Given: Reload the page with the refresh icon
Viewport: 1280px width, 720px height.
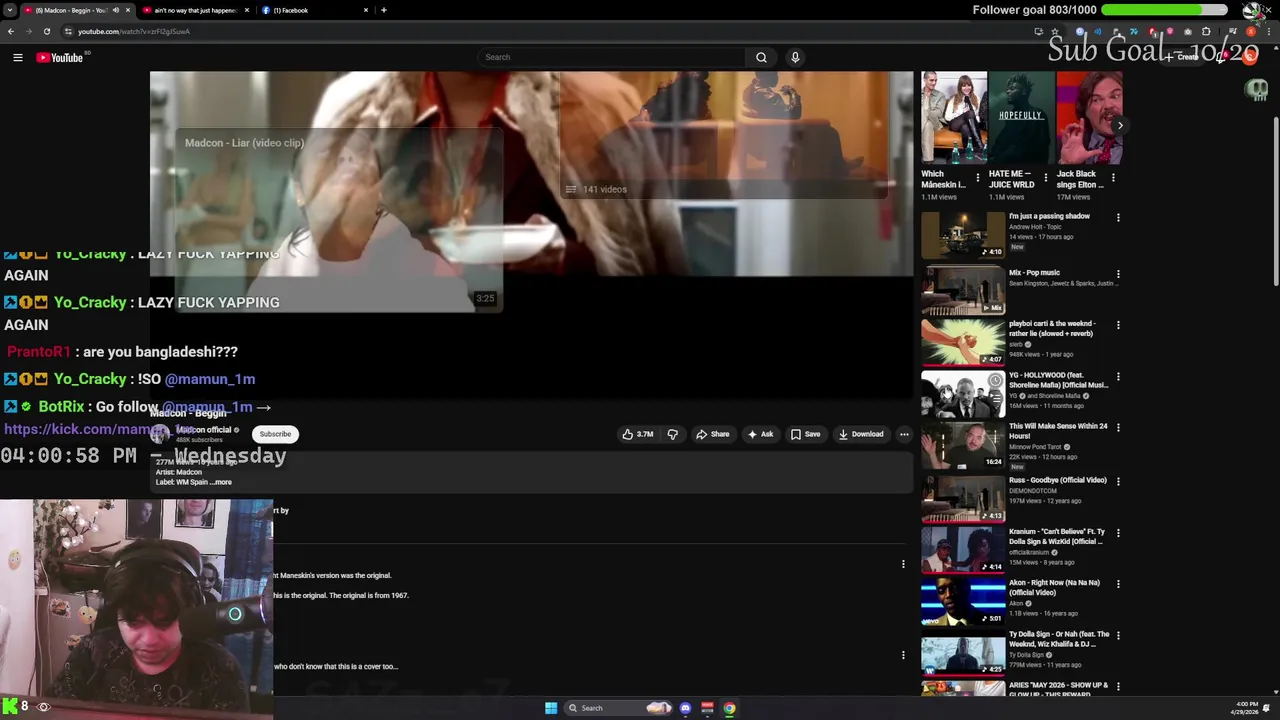Looking at the screenshot, I should point(46,31).
